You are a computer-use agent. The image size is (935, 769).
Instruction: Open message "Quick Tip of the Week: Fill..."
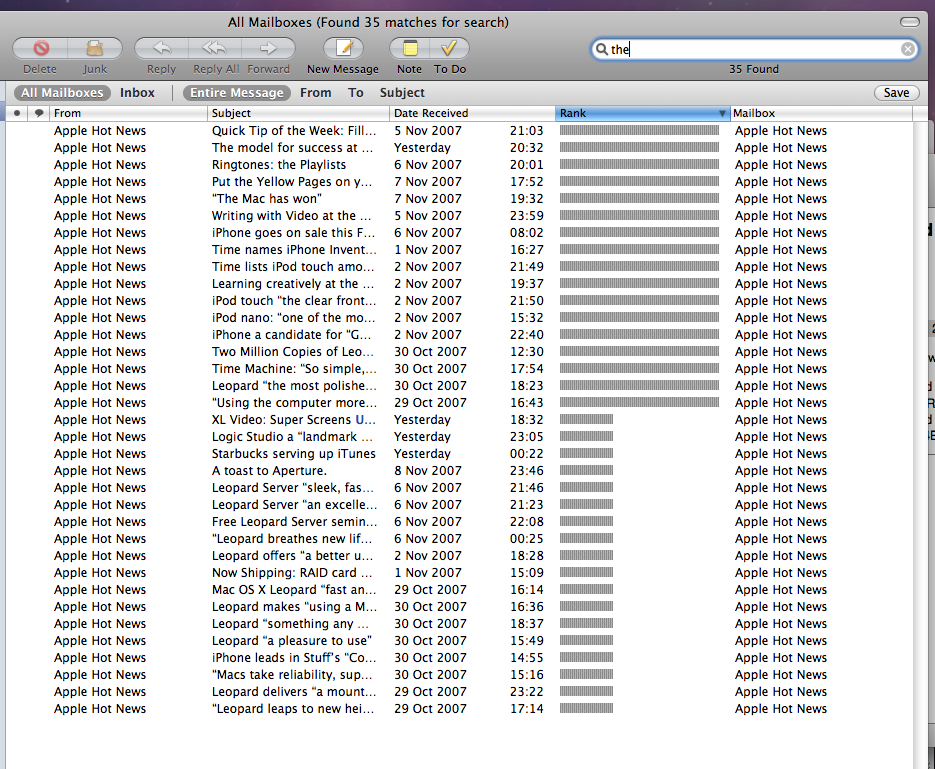pyautogui.click(x=459, y=131)
